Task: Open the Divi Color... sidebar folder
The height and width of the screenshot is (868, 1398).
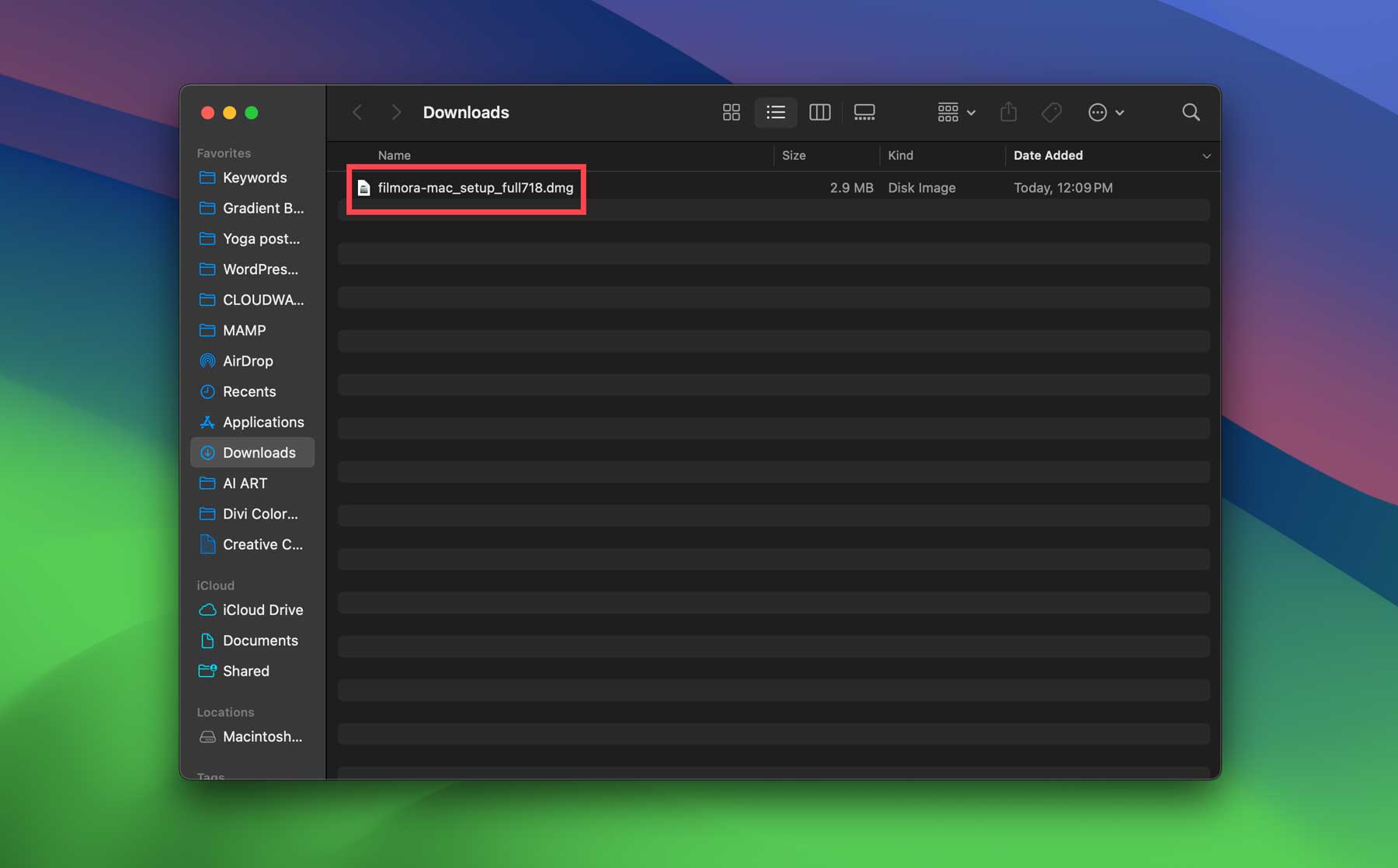Action: click(252, 514)
